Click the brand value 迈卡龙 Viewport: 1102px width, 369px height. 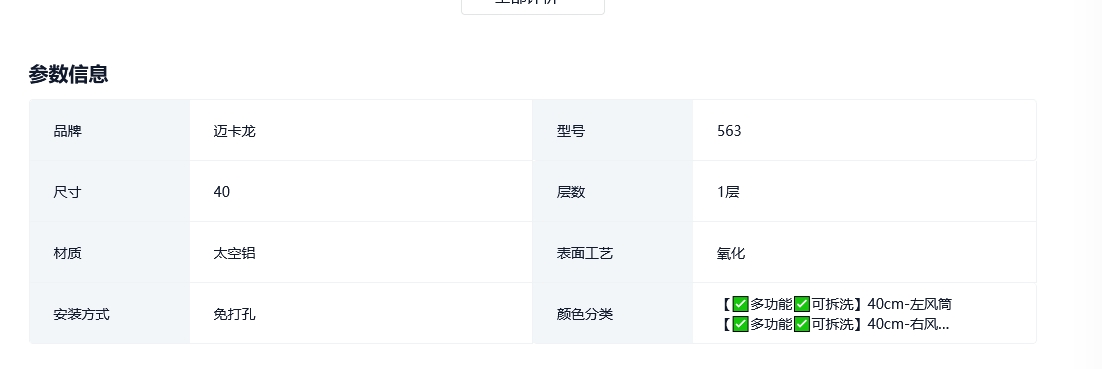(234, 131)
